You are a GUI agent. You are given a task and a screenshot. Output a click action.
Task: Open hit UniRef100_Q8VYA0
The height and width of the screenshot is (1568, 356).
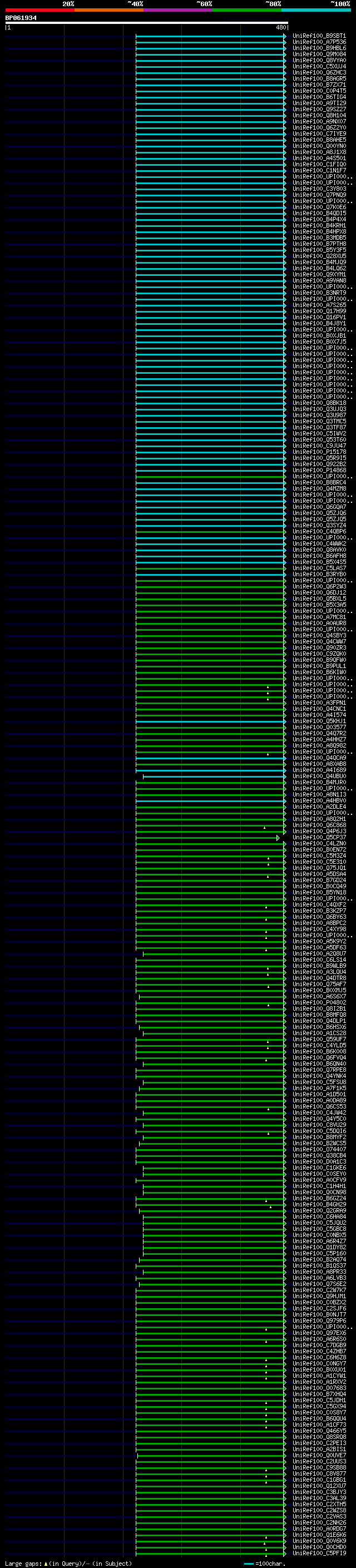tap(319, 60)
